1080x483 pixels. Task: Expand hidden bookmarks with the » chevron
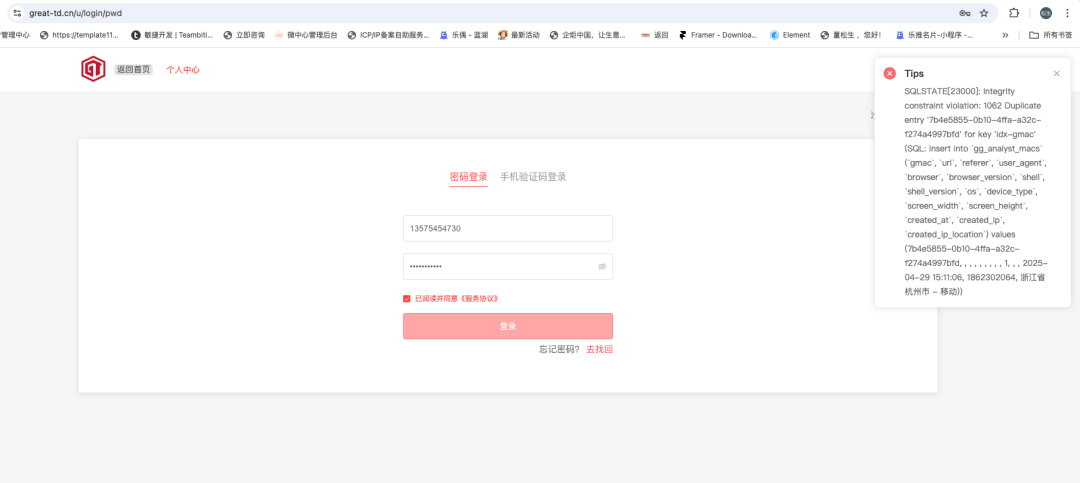tap(1006, 34)
